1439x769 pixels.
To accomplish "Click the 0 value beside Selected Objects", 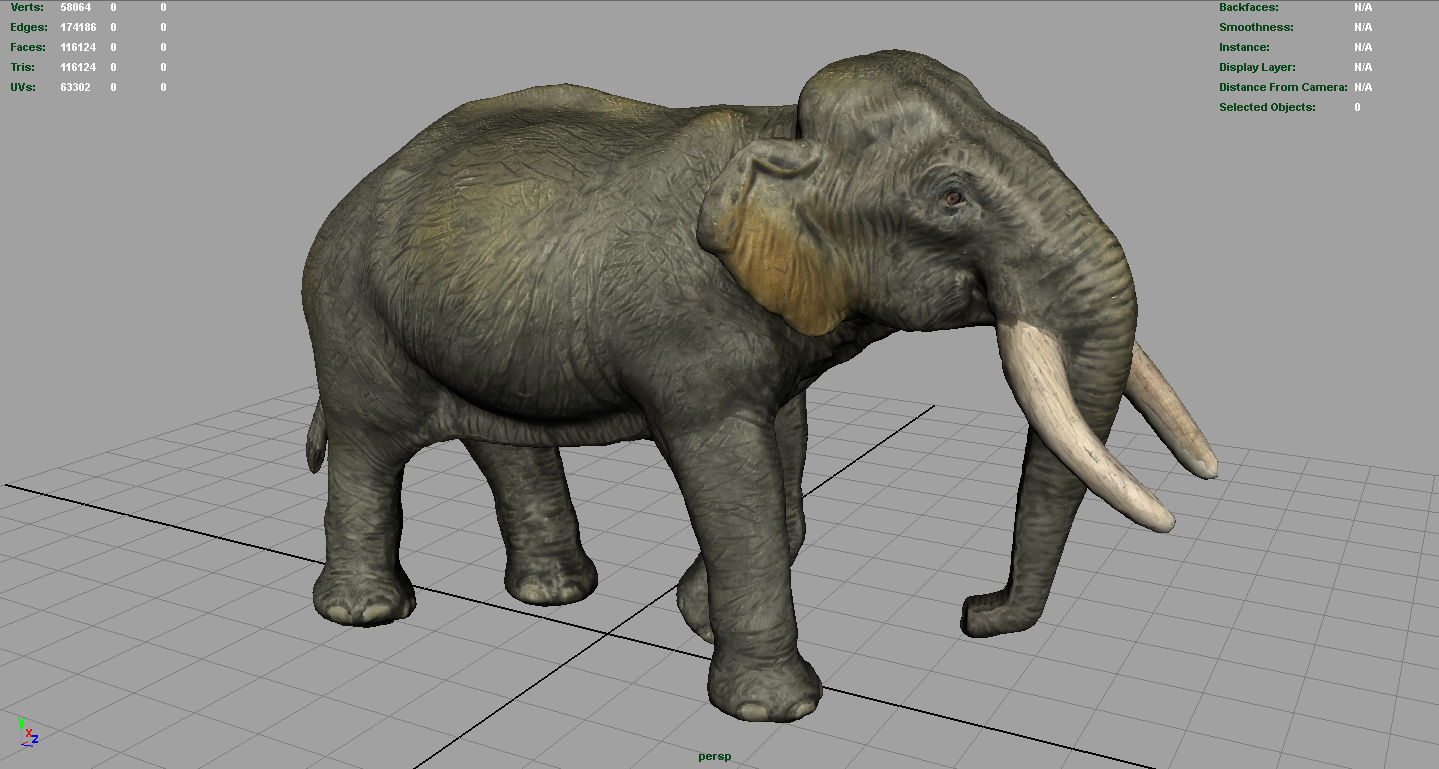I will tap(1357, 107).
